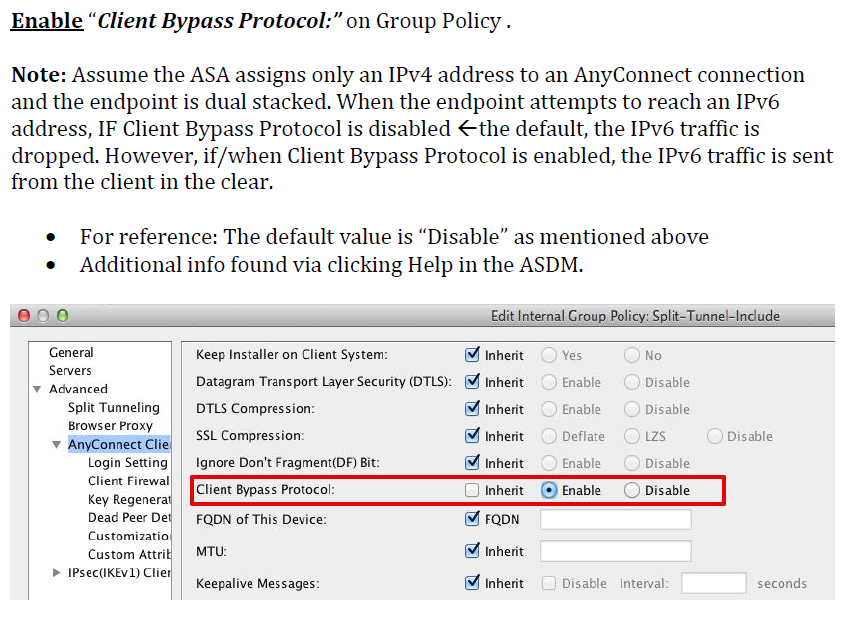This screenshot has width=863, height=618.
Task: Minimize the group policy window
Action: tap(43, 315)
